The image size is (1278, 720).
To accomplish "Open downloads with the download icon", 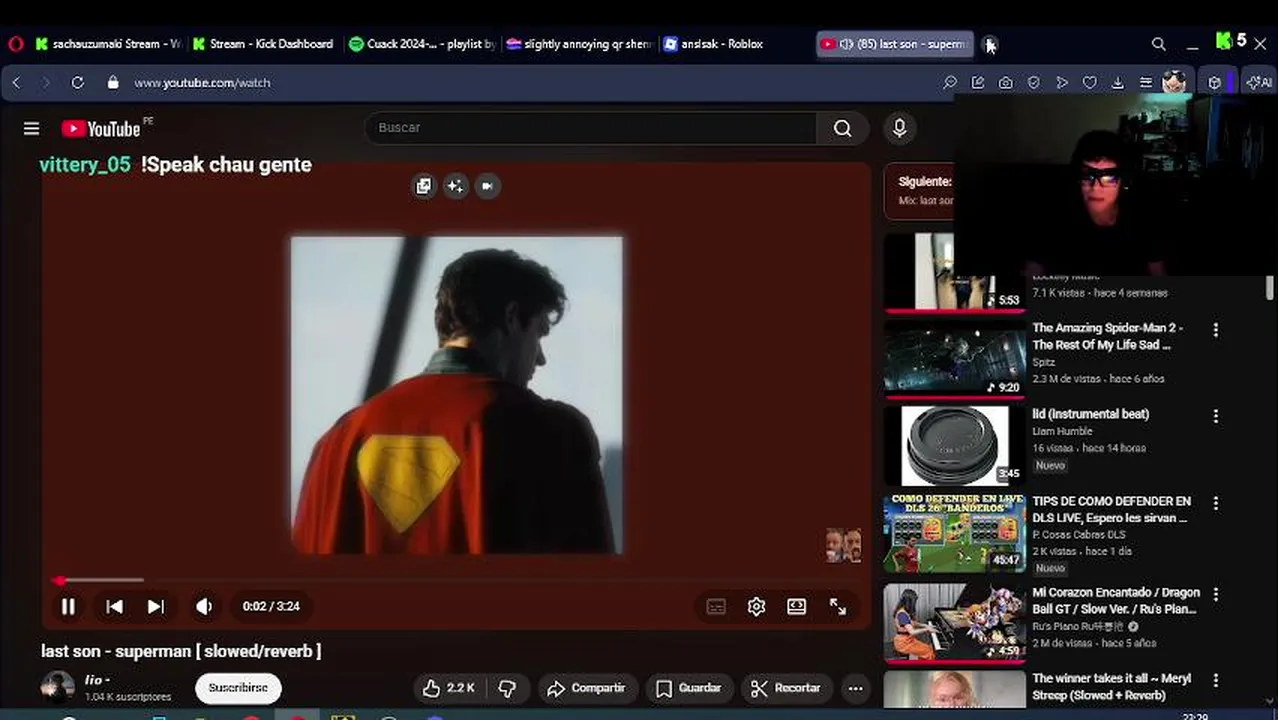I will point(1118,83).
